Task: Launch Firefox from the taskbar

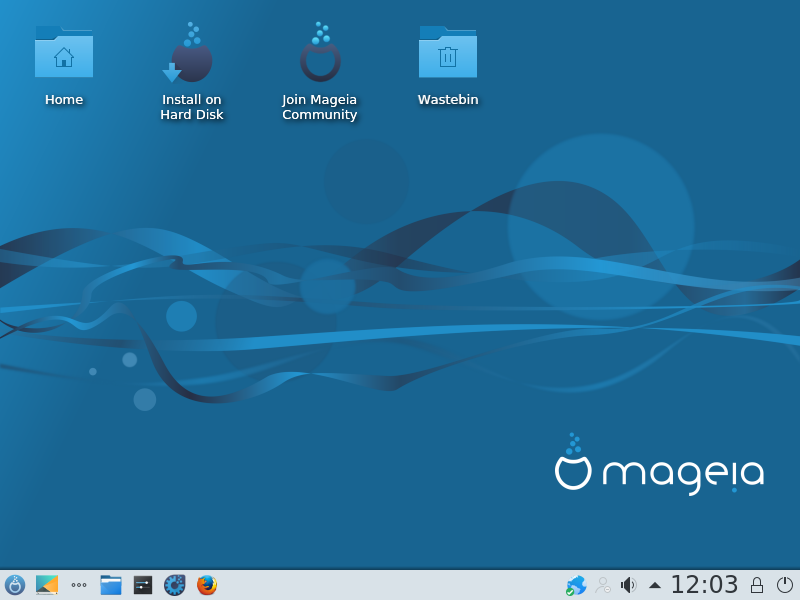Action: [207, 585]
